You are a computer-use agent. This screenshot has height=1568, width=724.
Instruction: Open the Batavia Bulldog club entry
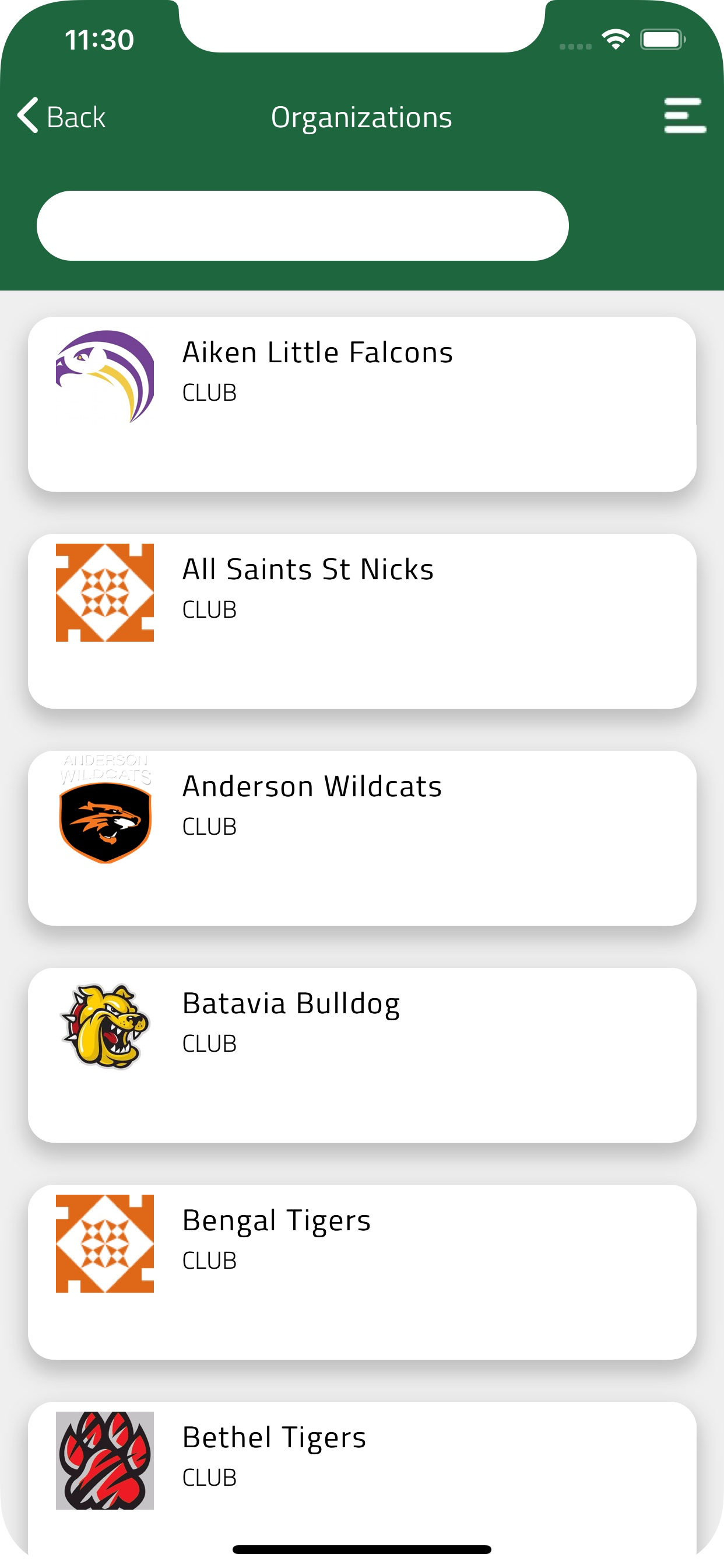point(291,1004)
